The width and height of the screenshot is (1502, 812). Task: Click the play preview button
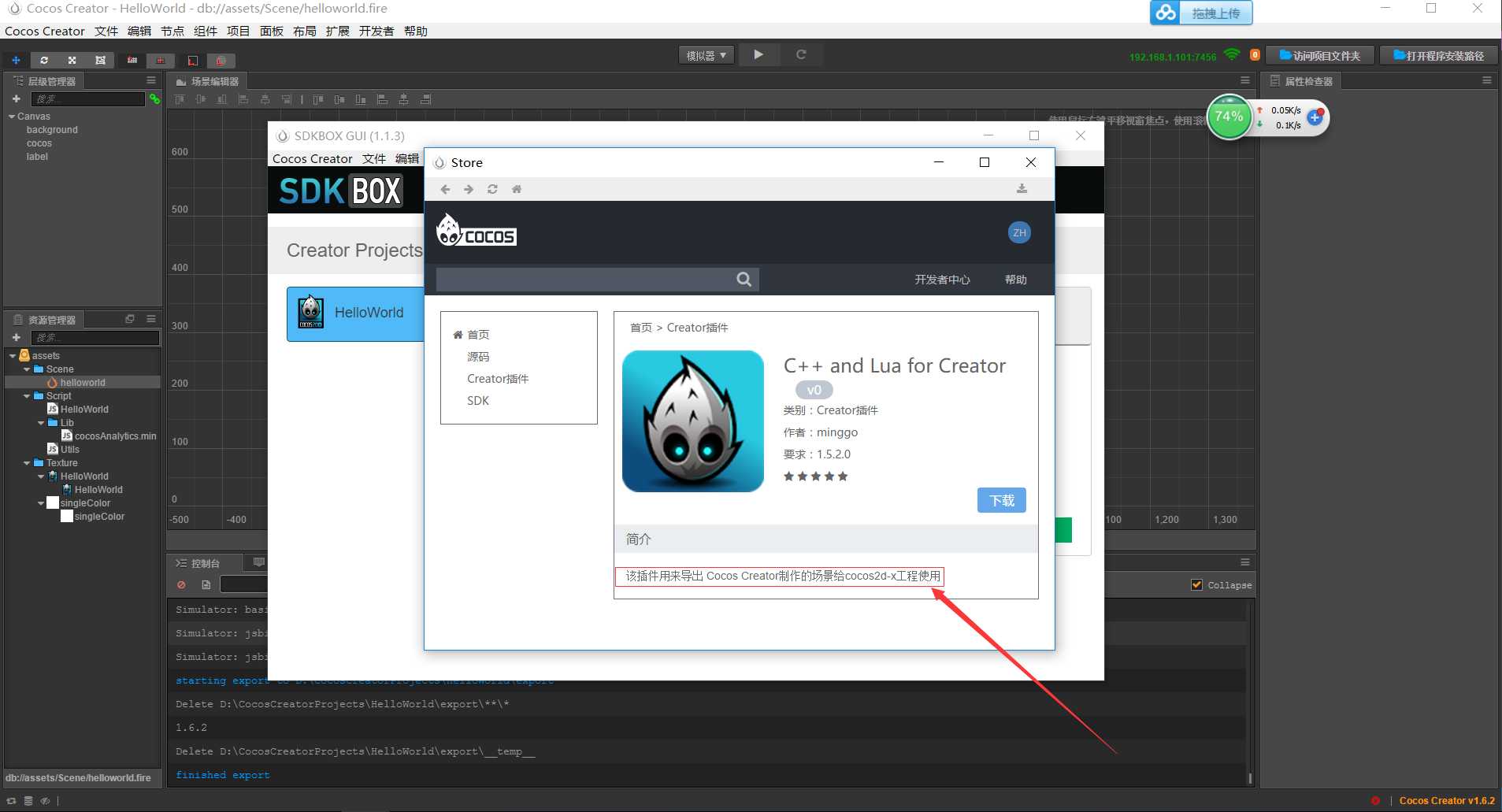(758, 54)
